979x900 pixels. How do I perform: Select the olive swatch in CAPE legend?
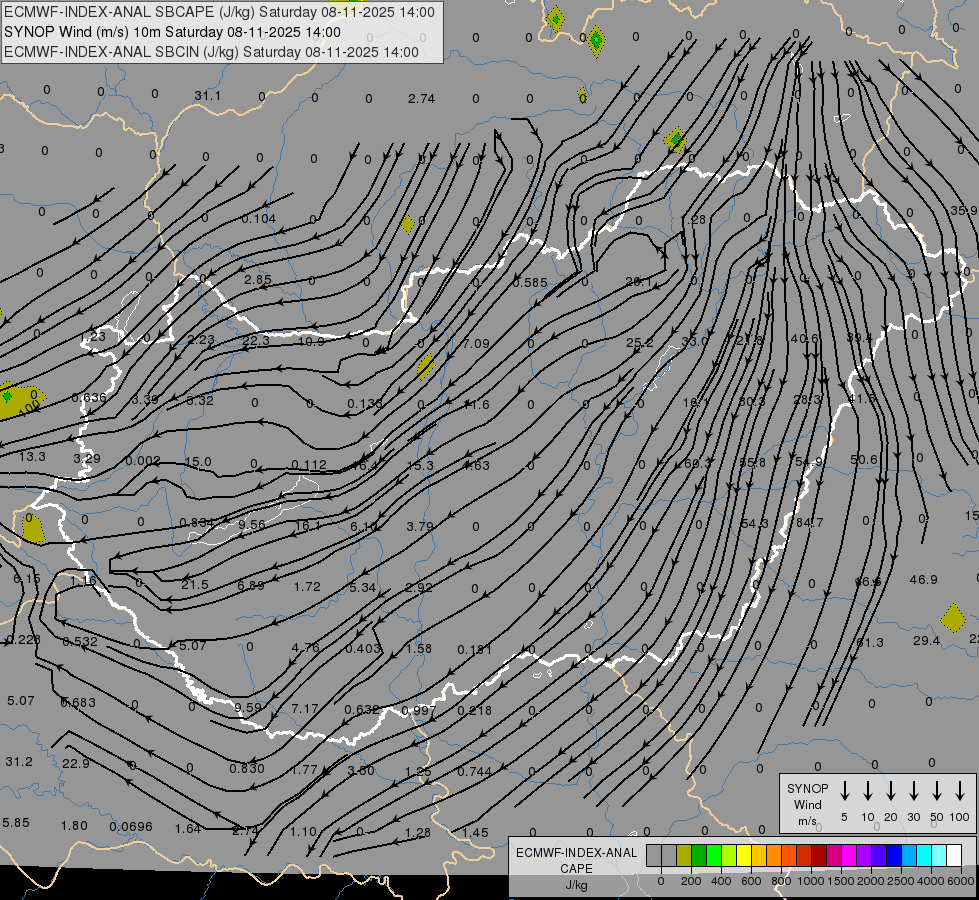click(x=684, y=856)
